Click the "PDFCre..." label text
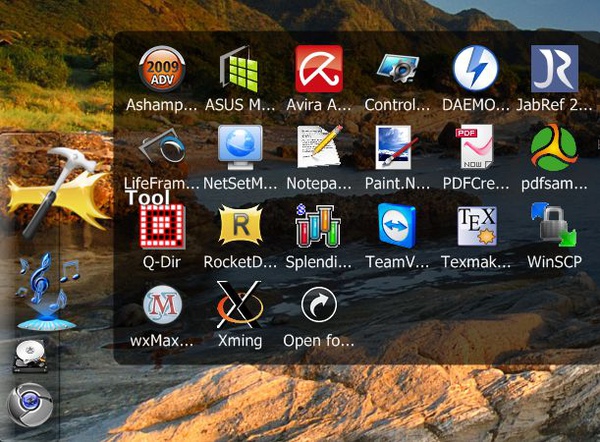 (476, 183)
